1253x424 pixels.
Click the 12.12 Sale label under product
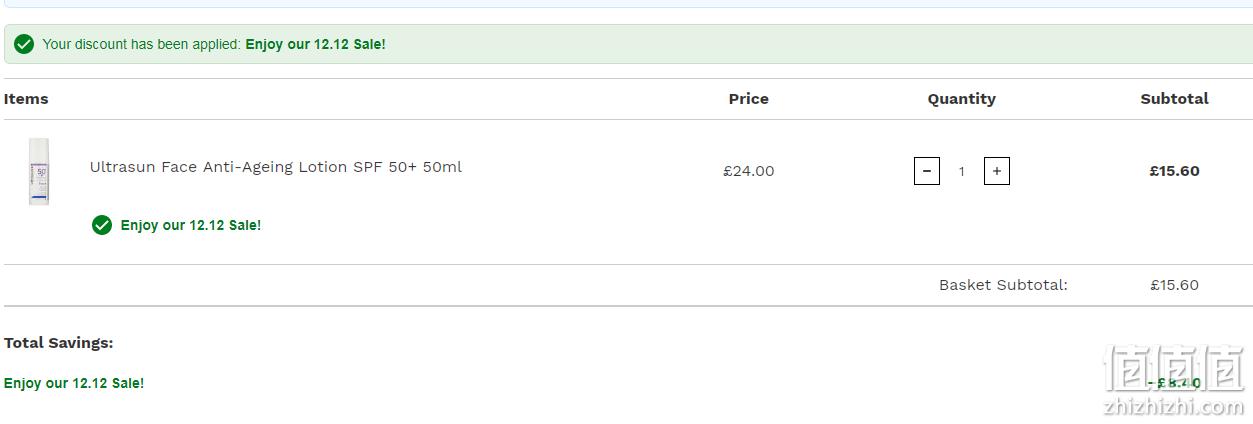(191, 225)
